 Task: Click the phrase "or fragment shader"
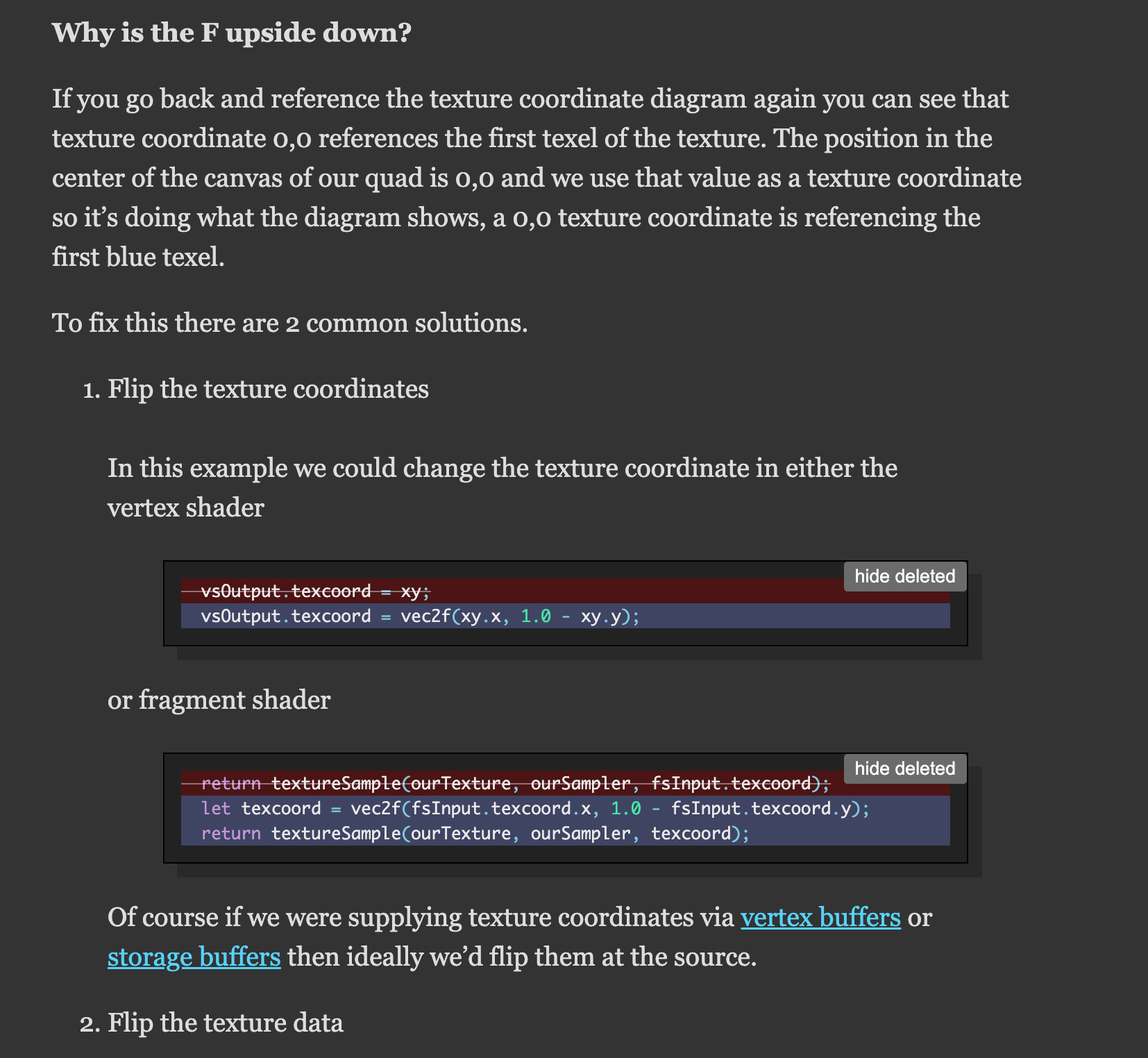click(219, 700)
